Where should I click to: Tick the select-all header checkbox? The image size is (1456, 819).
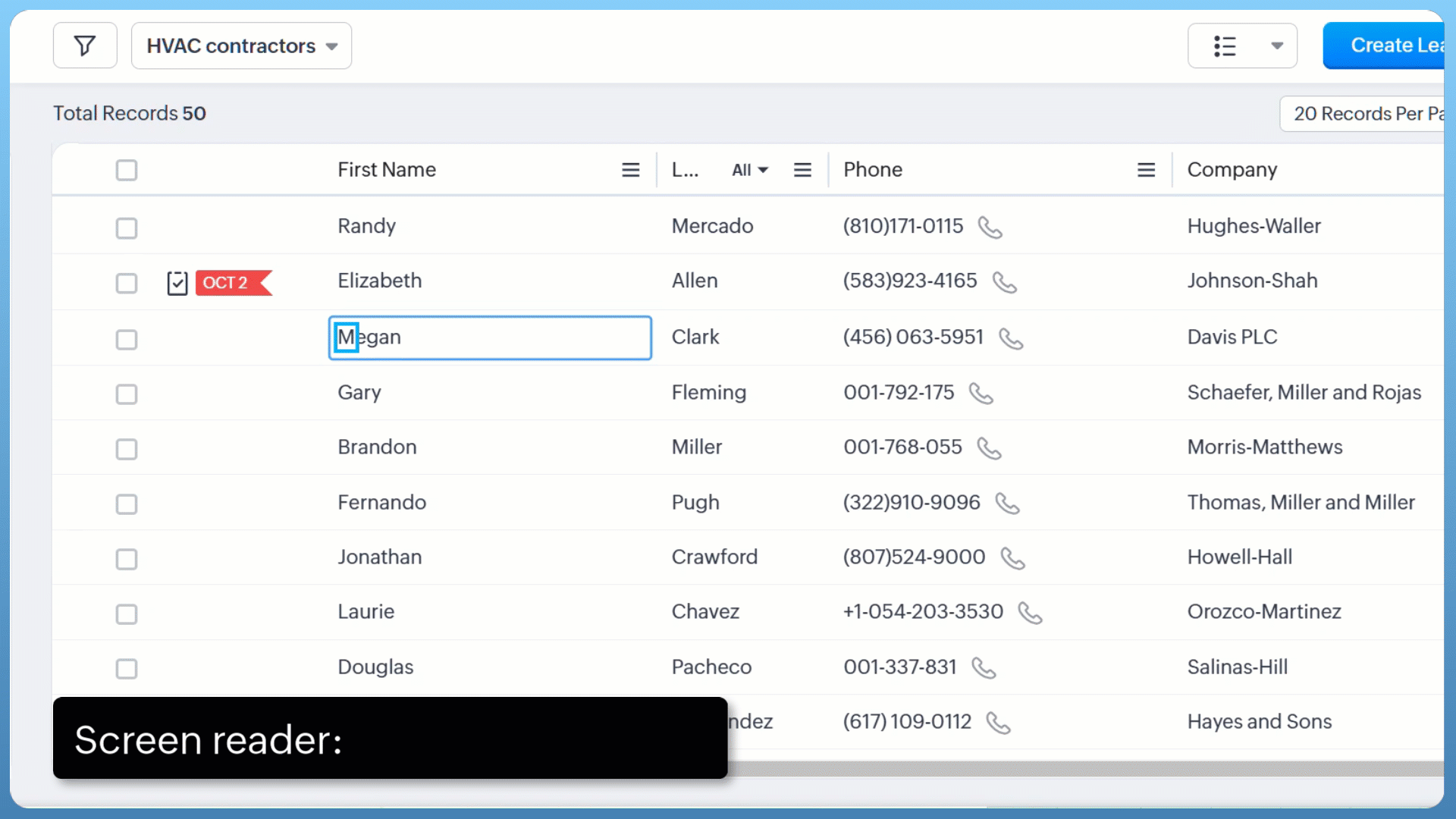pyautogui.click(x=127, y=170)
